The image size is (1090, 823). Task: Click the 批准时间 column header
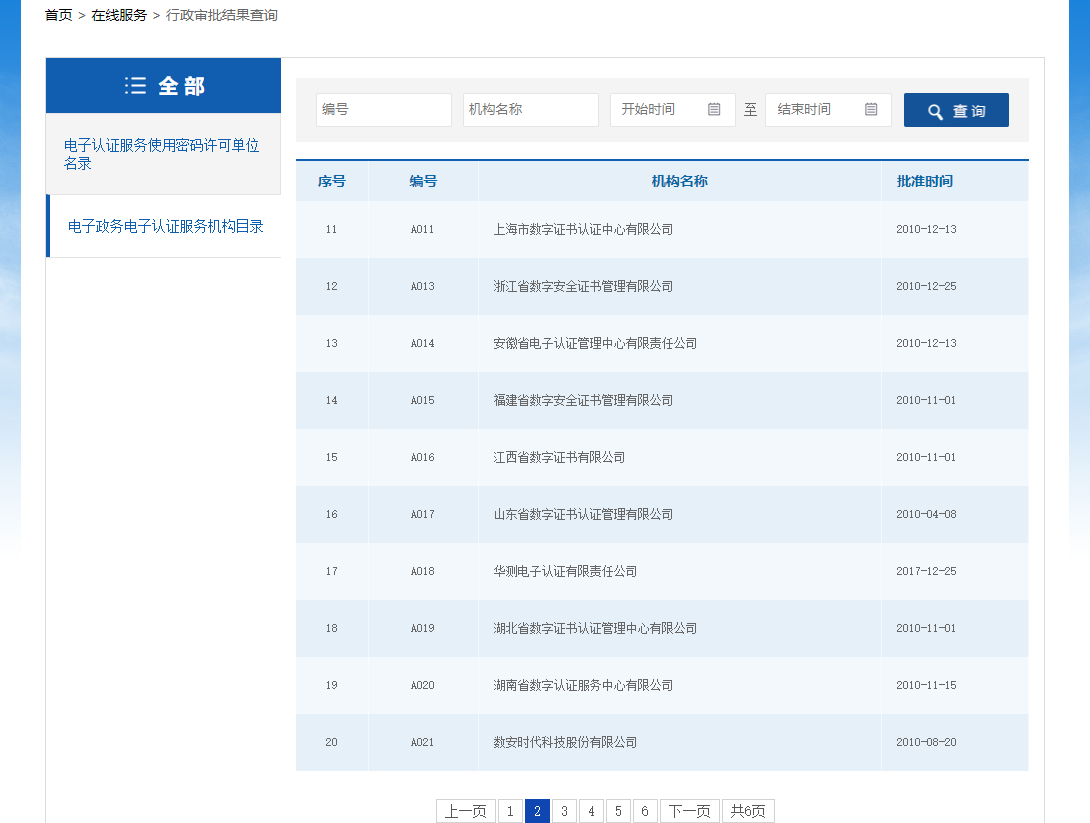pos(925,181)
